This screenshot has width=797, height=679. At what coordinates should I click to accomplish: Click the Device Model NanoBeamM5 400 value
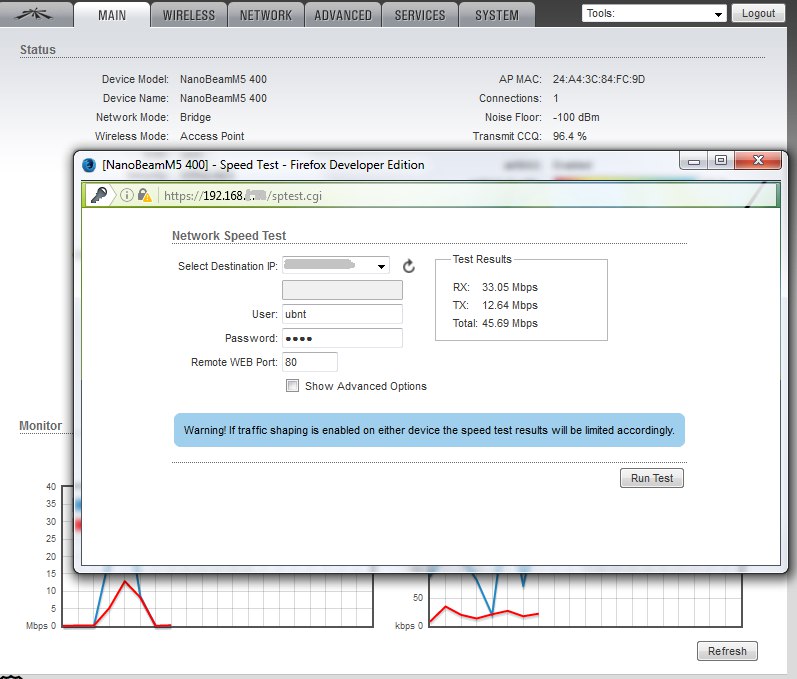223,79
